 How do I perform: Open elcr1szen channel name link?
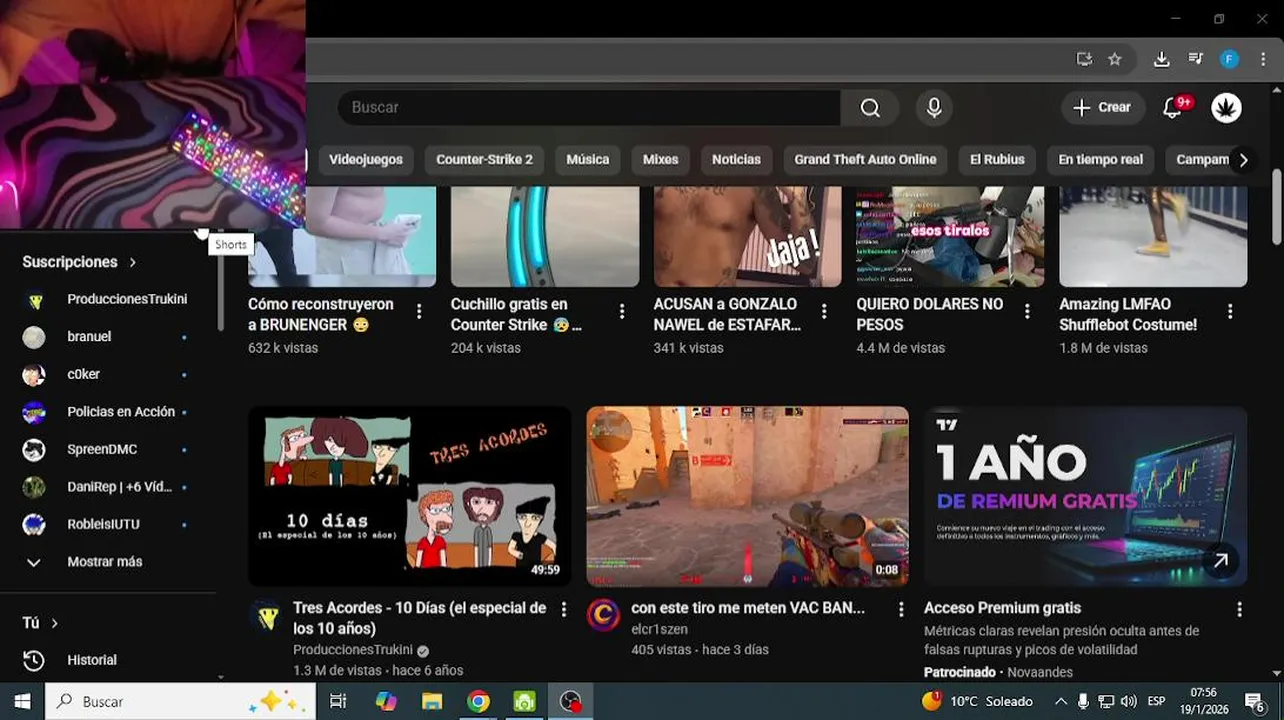click(x=659, y=629)
